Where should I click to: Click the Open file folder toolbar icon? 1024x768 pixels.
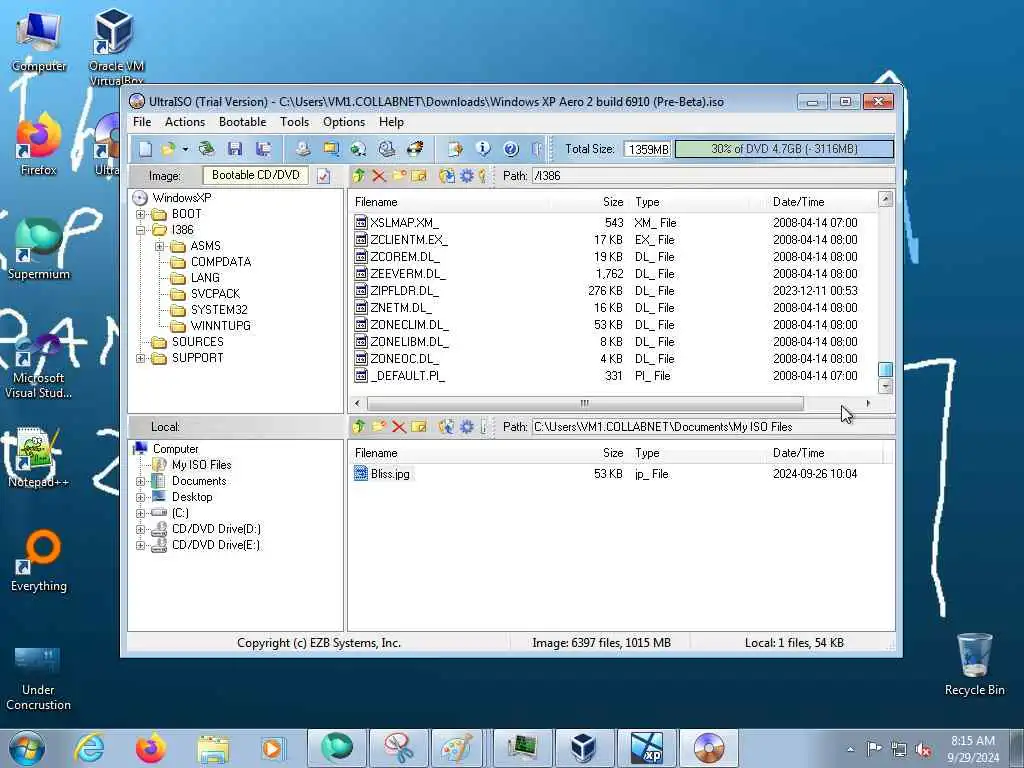click(168, 149)
